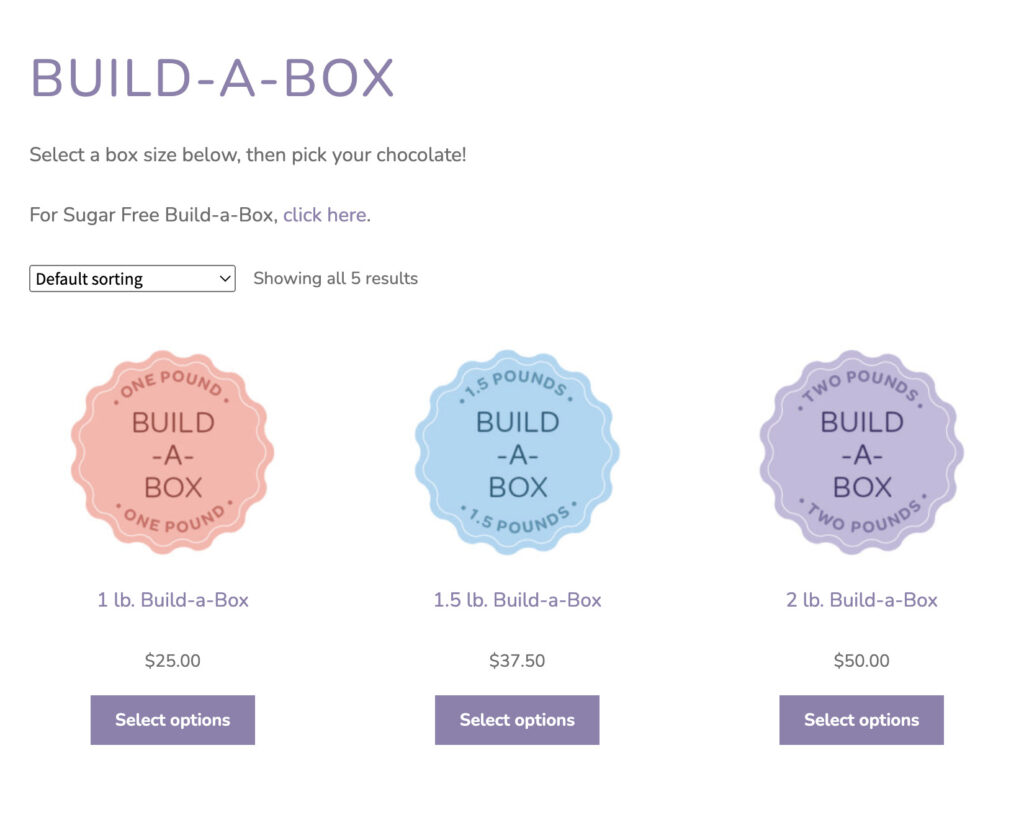The height and width of the screenshot is (815, 1024).
Task: Follow the Sugar Free 'click here' link
Action: point(324,215)
